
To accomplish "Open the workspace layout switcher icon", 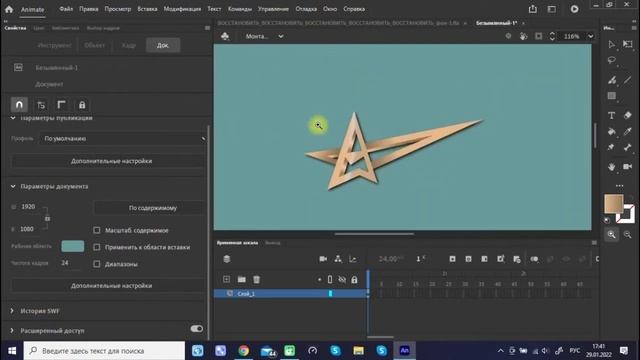I will (551, 9).
